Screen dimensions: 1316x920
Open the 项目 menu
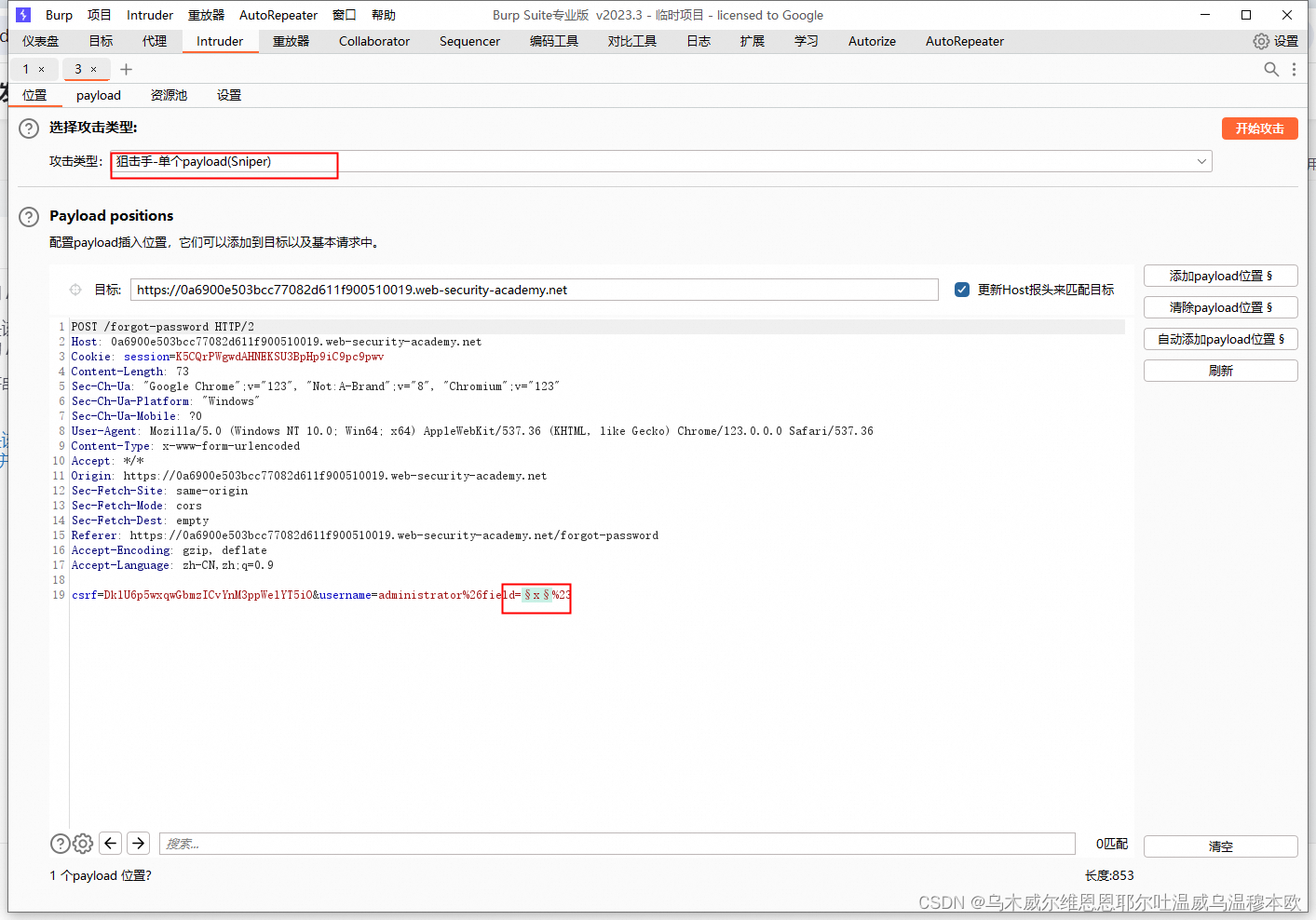(100, 15)
